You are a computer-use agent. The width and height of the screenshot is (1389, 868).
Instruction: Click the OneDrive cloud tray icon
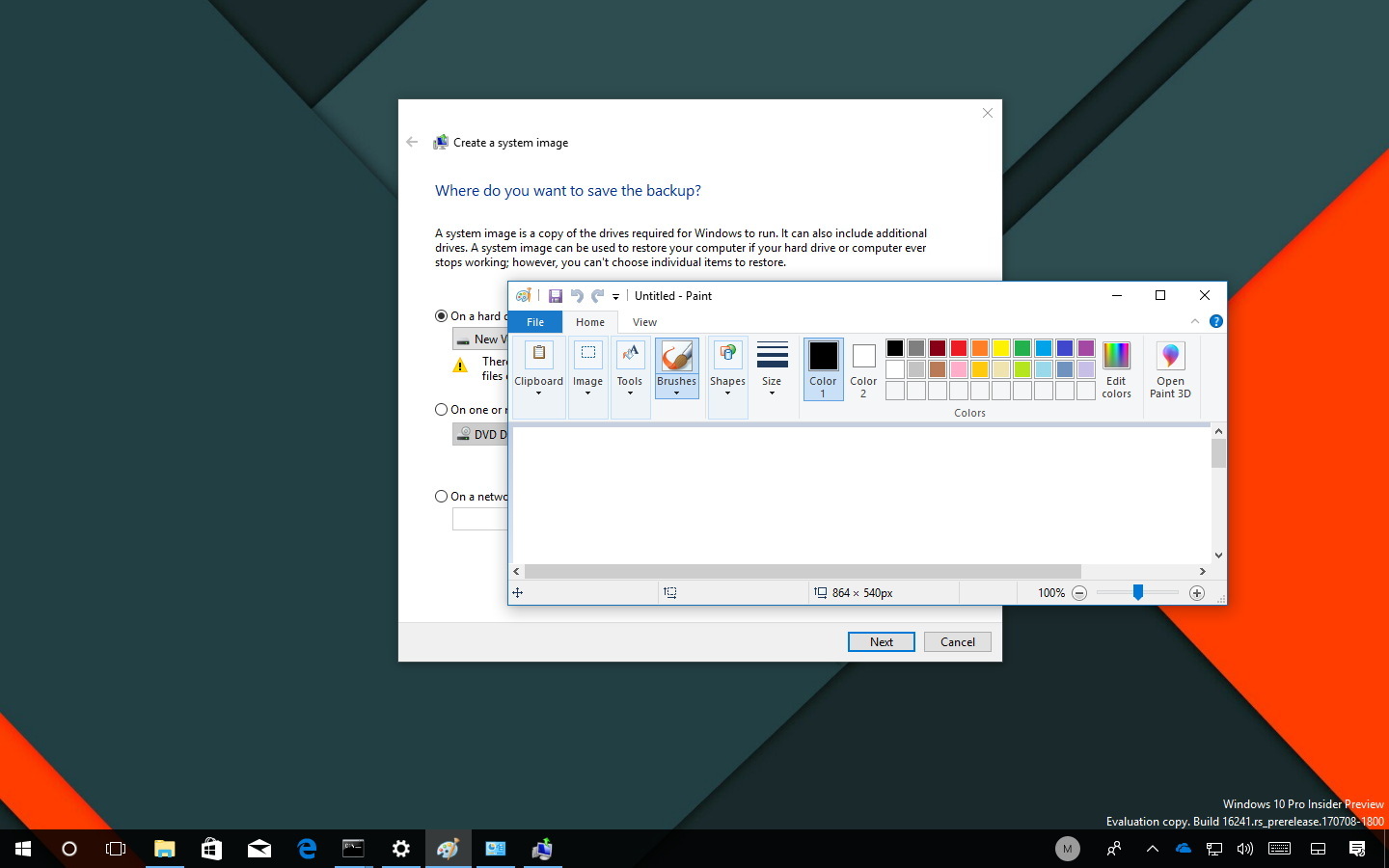pyautogui.click(x=1183, y=849)
